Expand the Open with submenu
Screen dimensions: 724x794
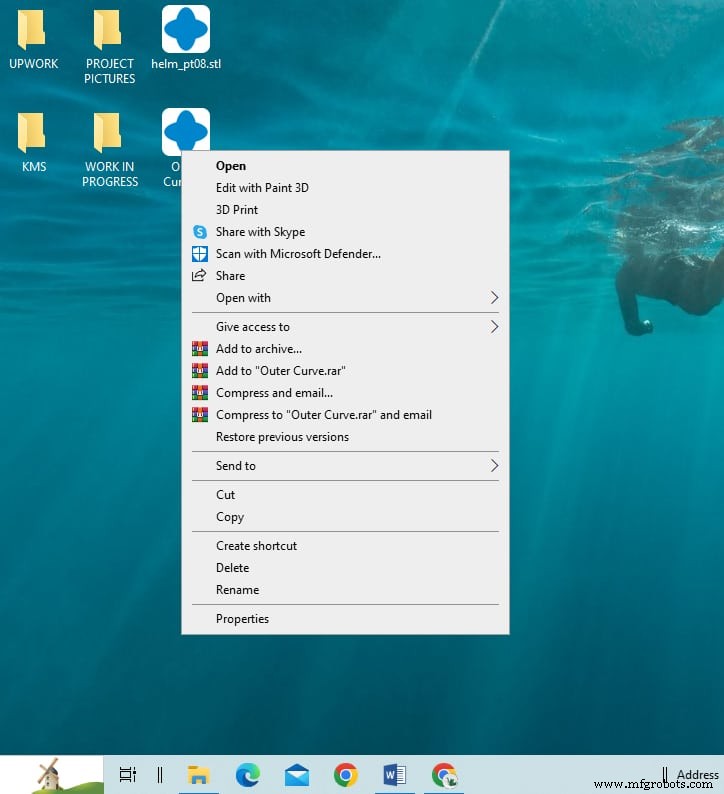click(x=345, y=298)
